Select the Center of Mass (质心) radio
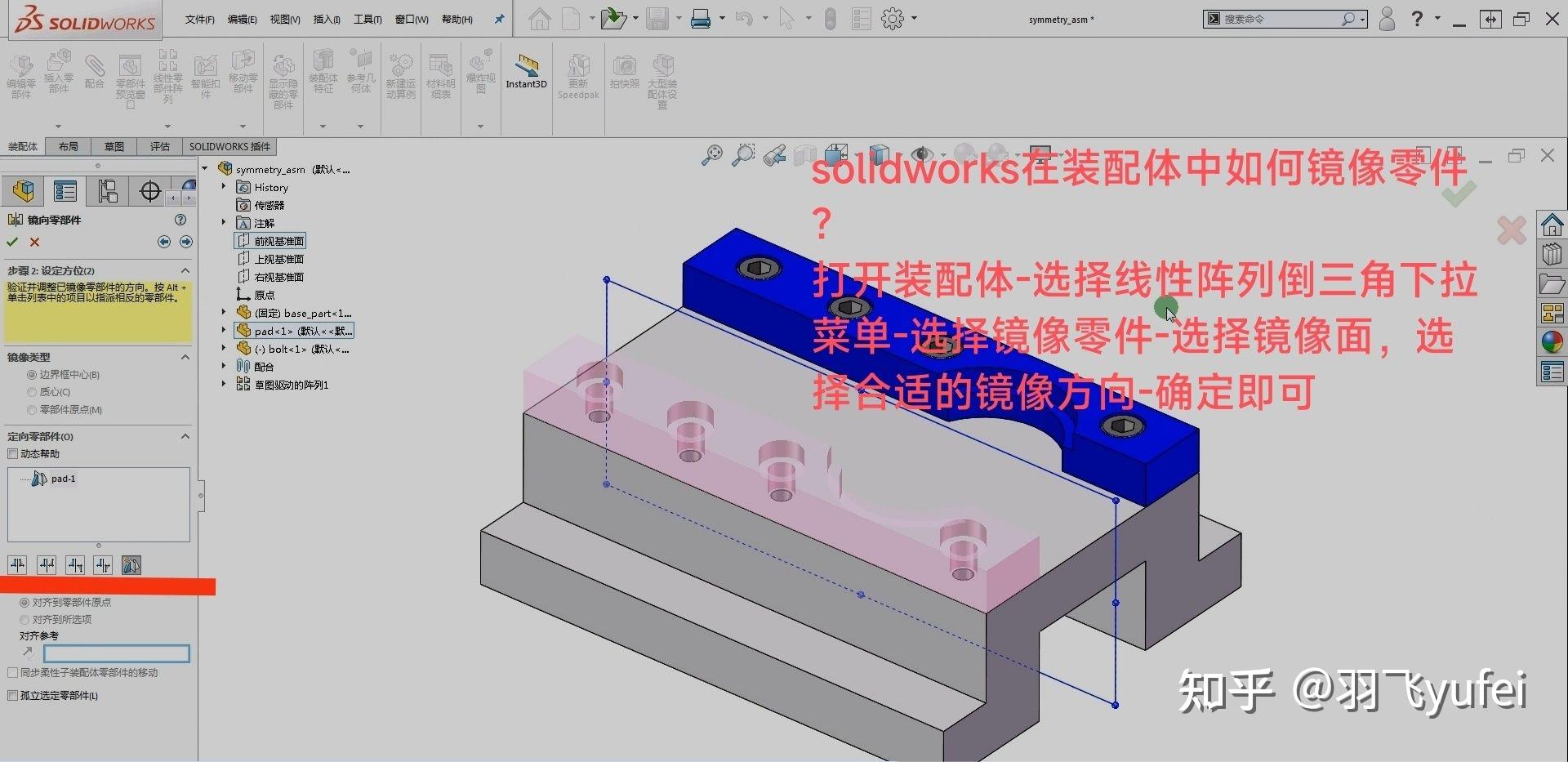 tap(32, 392)
